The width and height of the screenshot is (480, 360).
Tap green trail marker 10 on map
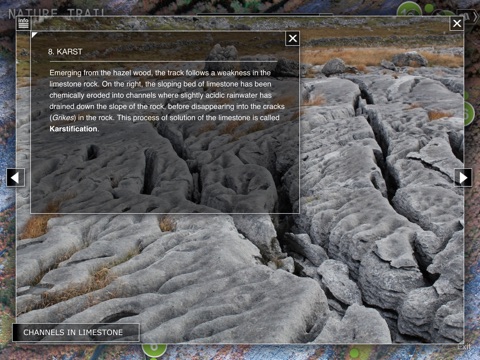click(408, 9)
